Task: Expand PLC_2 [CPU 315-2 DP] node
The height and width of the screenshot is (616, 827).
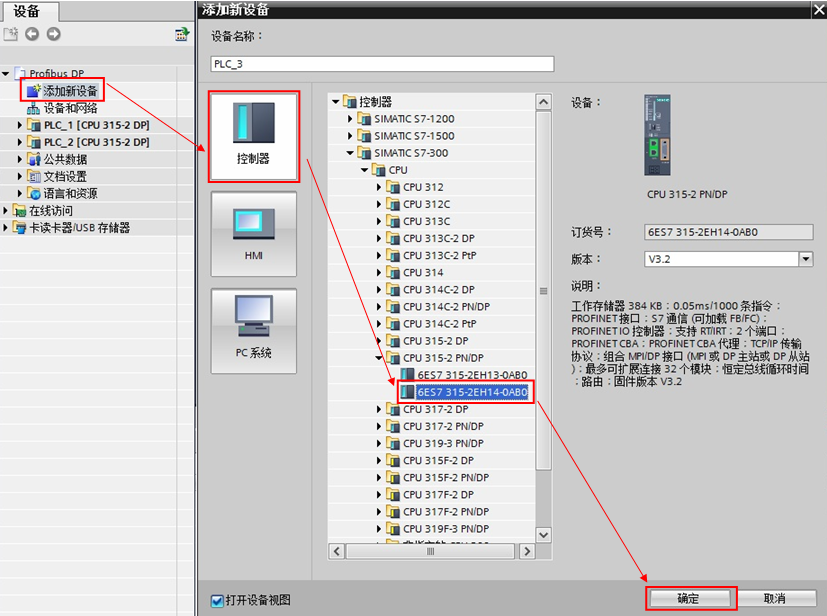Action: (20, 142)
